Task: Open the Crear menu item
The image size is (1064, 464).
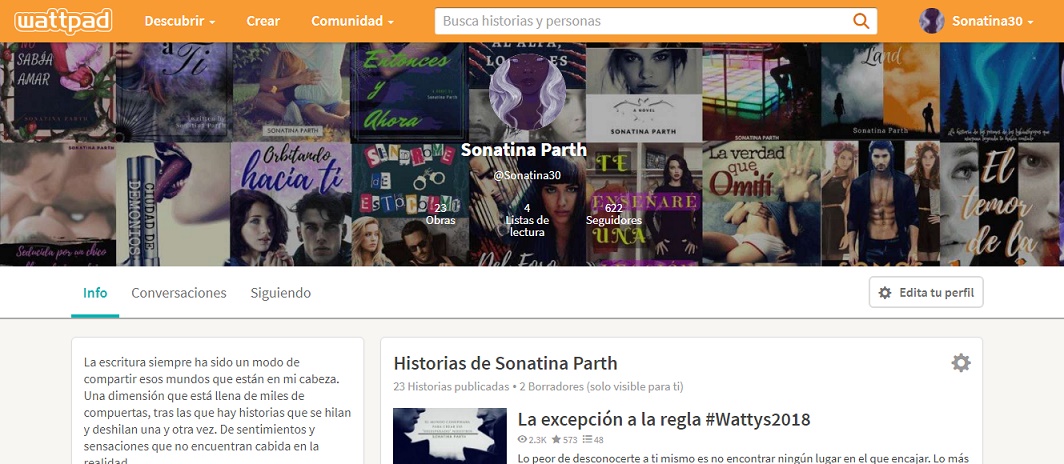Action: click(263, 21)
